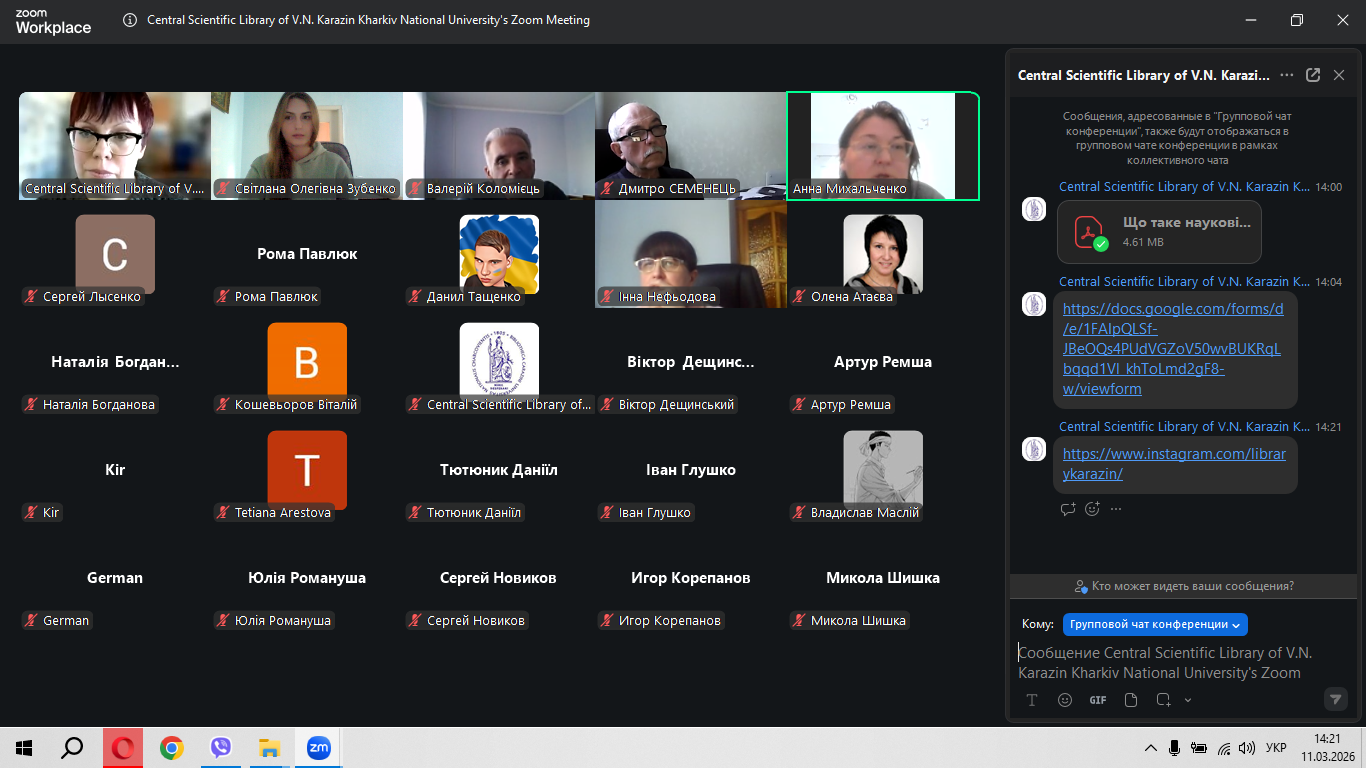Click the text formatting T icon
Image resolution: width=1366 pixels, height=768 pixels.
1032,700
